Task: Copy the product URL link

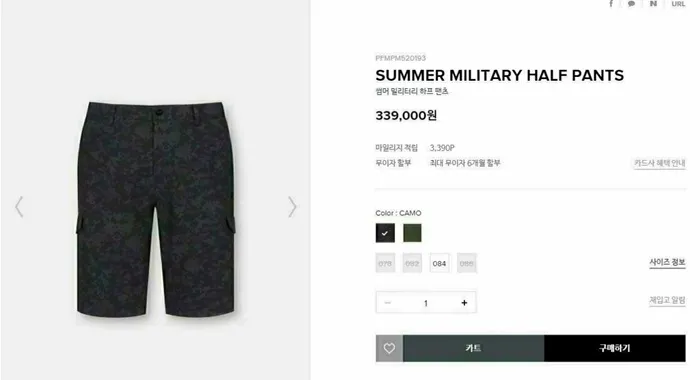Action: click(678, 4)
